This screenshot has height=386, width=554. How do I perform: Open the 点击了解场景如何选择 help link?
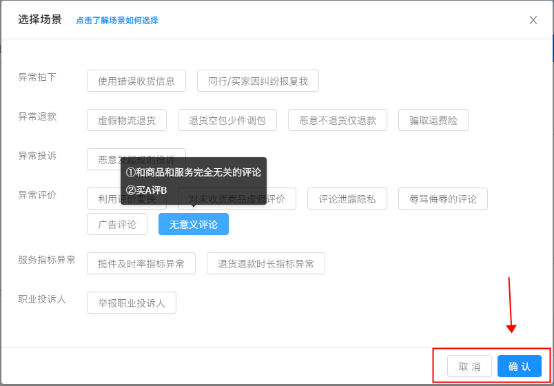click(117, 20)
